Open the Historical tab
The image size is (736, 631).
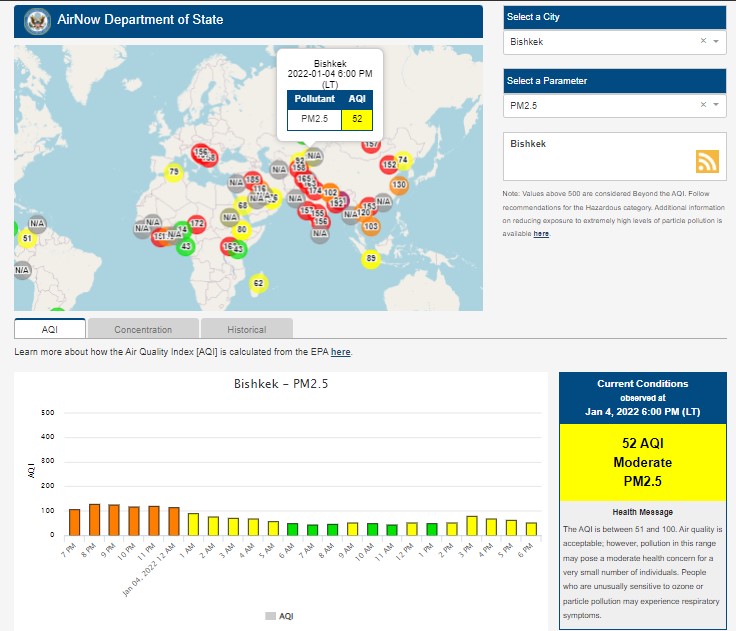tap(246, 329)
